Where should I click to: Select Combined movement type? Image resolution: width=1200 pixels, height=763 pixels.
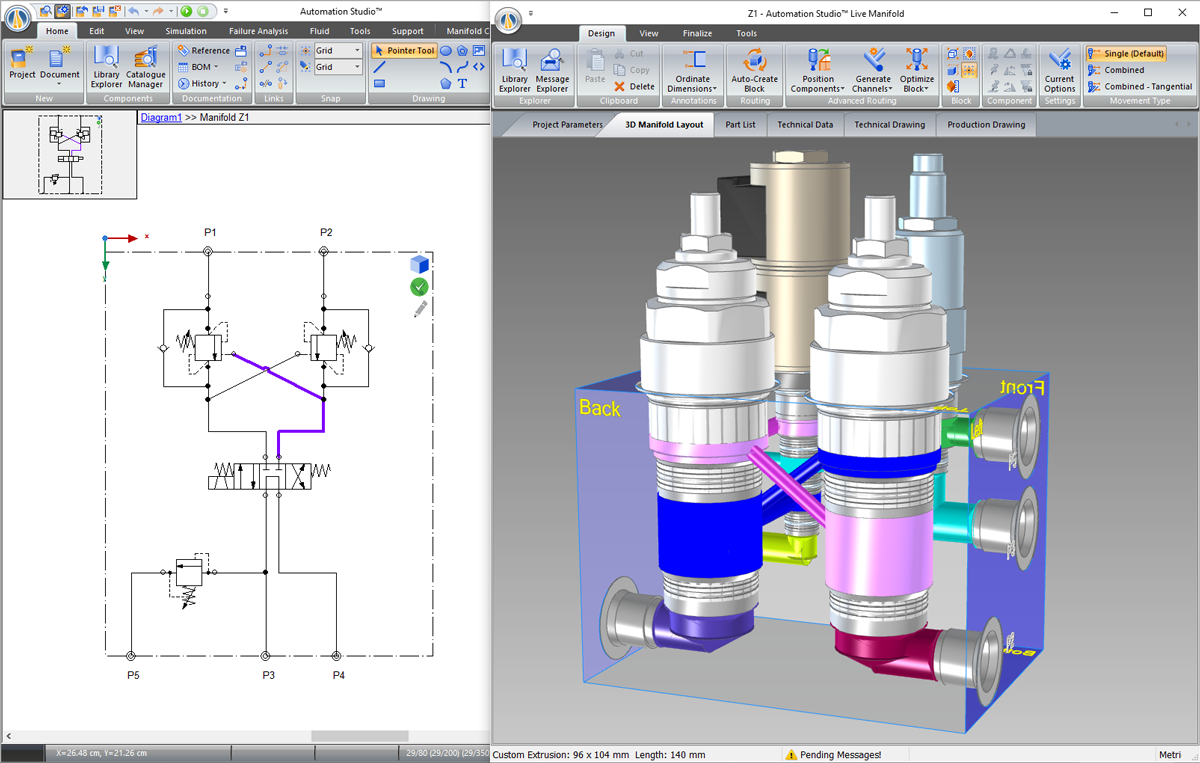(1116, 70)
